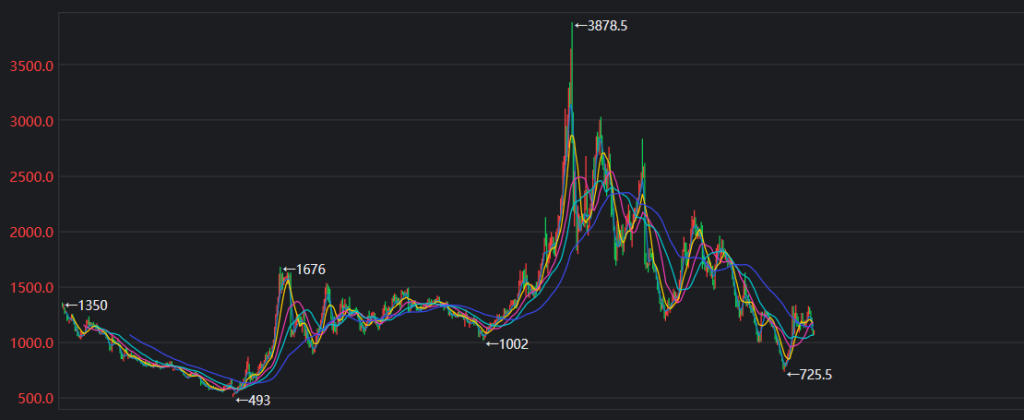This screenshot has height=420, width=1024.
Task: Click the 3500.0 y-axis label
Action: point(30,66)
